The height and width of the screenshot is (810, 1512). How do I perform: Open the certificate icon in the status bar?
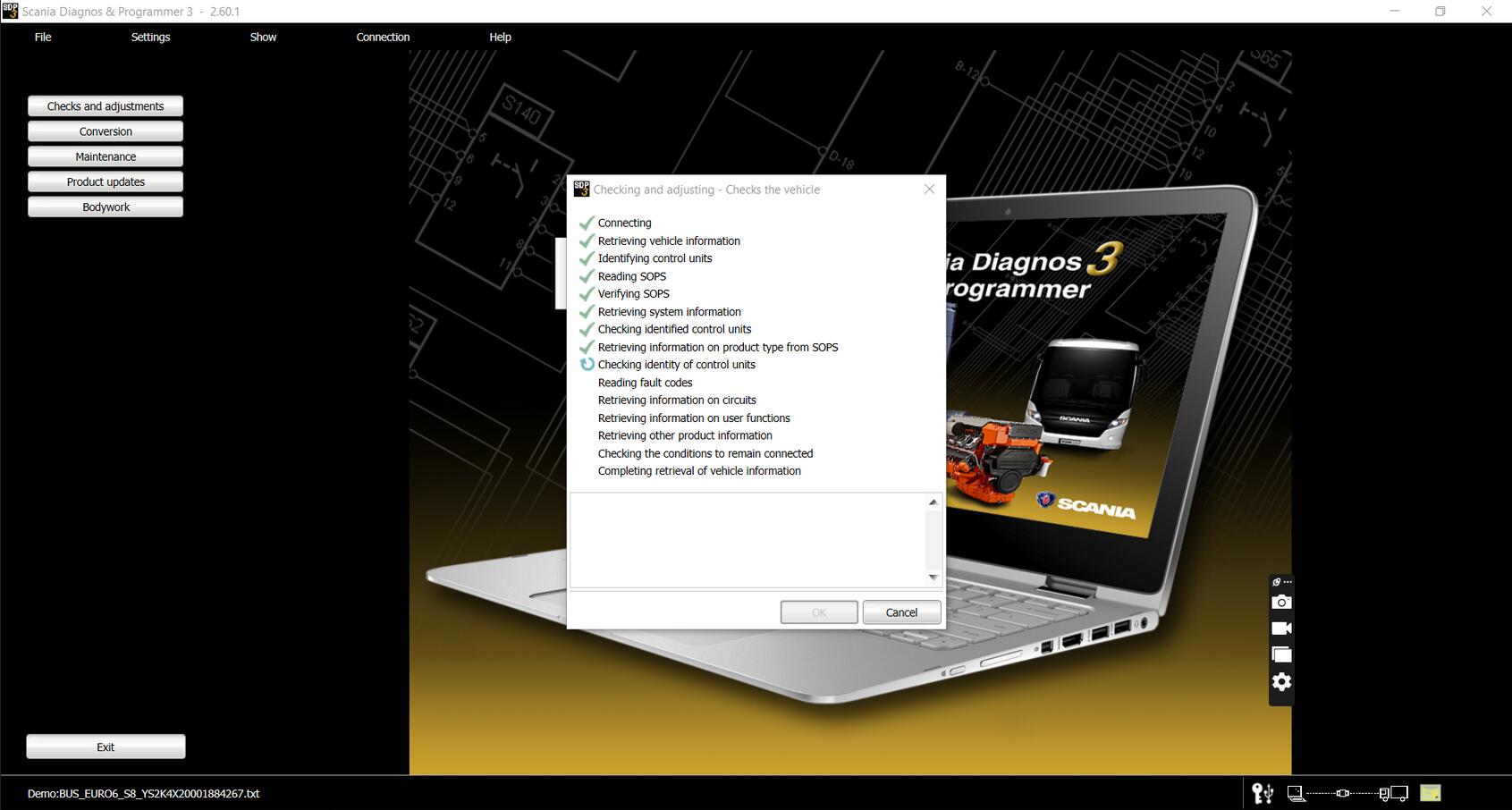[x=1431, y=792]
